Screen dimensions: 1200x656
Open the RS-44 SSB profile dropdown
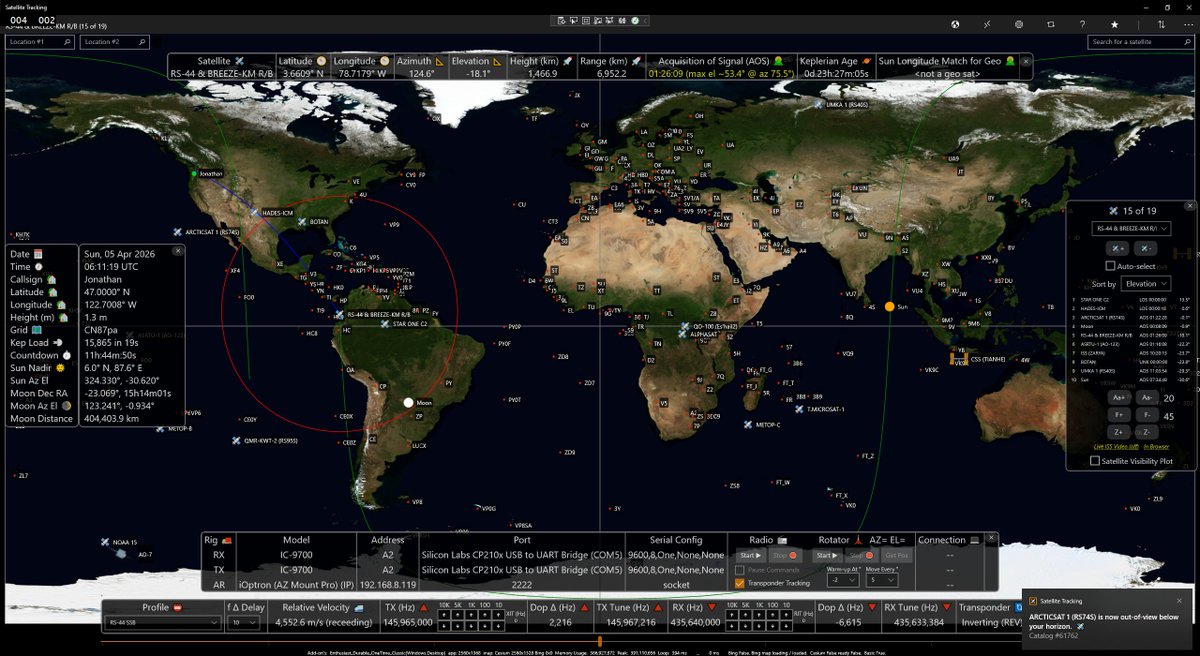[165, 623]
